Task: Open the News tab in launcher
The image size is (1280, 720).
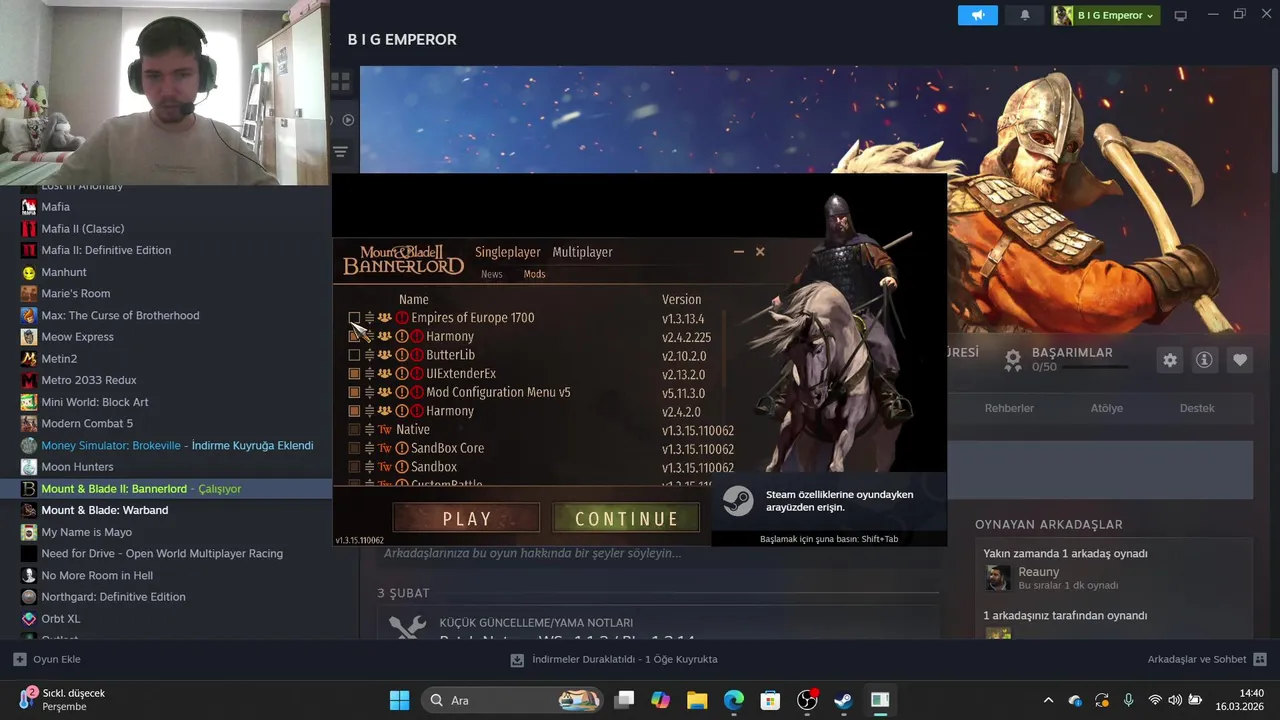Action: pyautogui.click(x=492, y=274)
